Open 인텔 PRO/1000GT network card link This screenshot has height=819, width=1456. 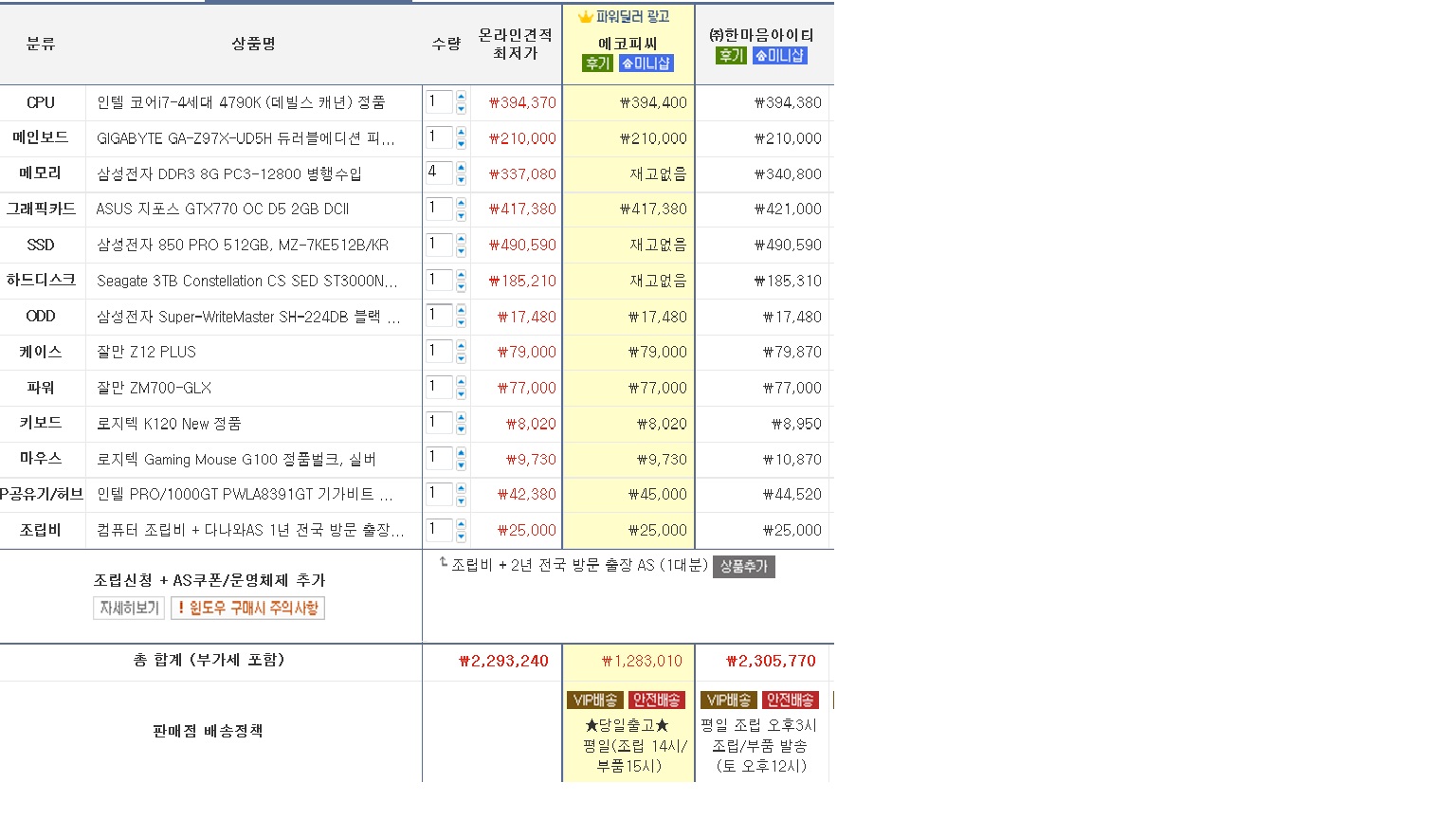pyautogui.click(x=245, y=494)
